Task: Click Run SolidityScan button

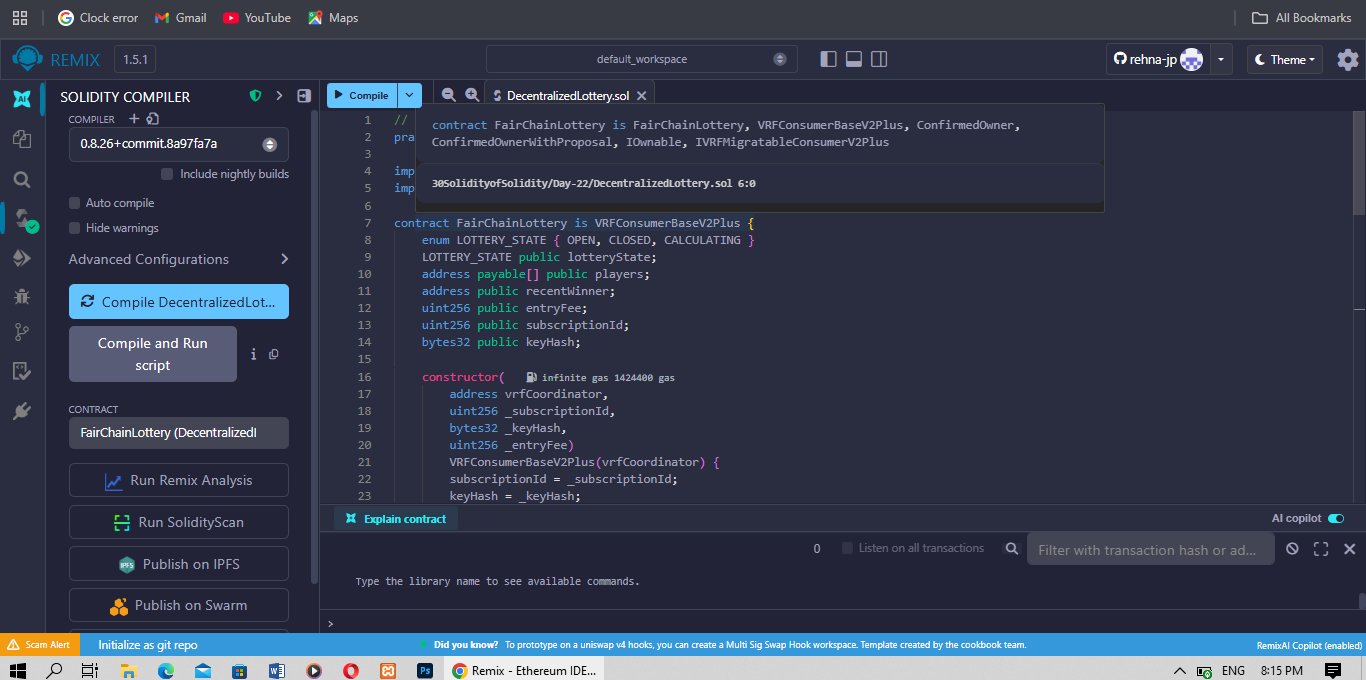Action: pos(179,522)
